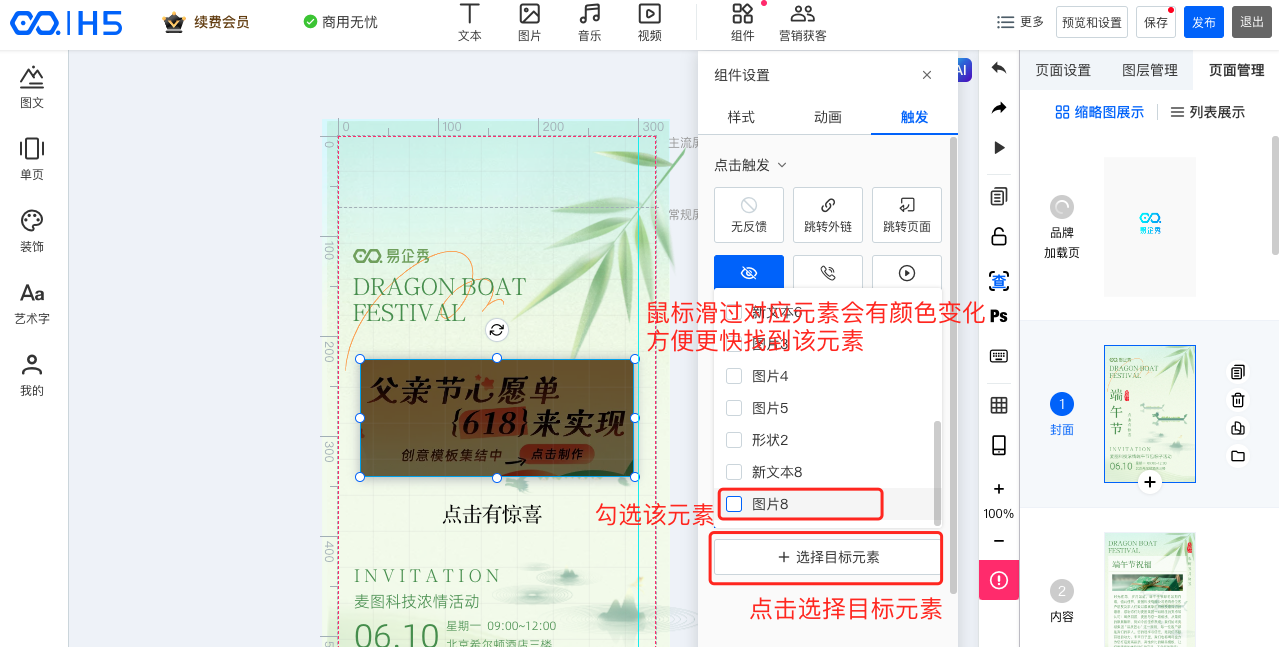Select the 无反馈 trigger option
1279x647 pixels.
coord(748,215)
